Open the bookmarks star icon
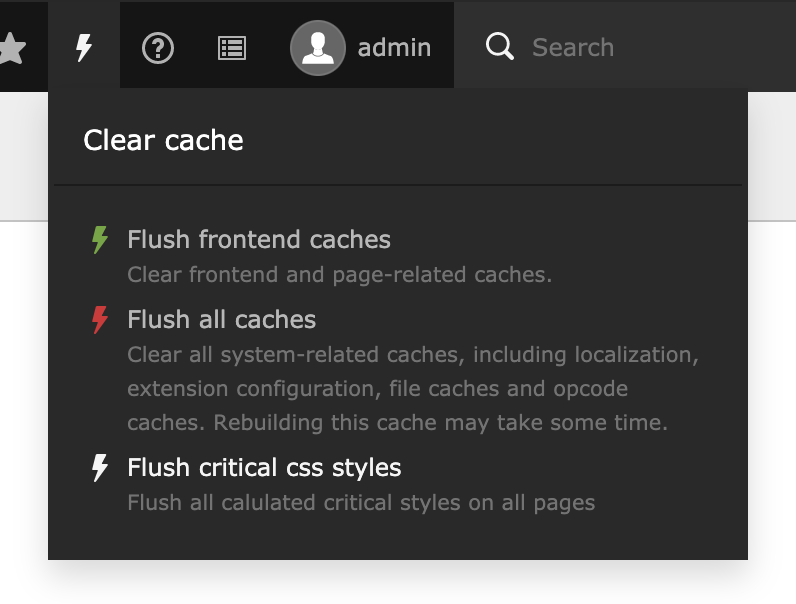 click(x=10, y=47)
